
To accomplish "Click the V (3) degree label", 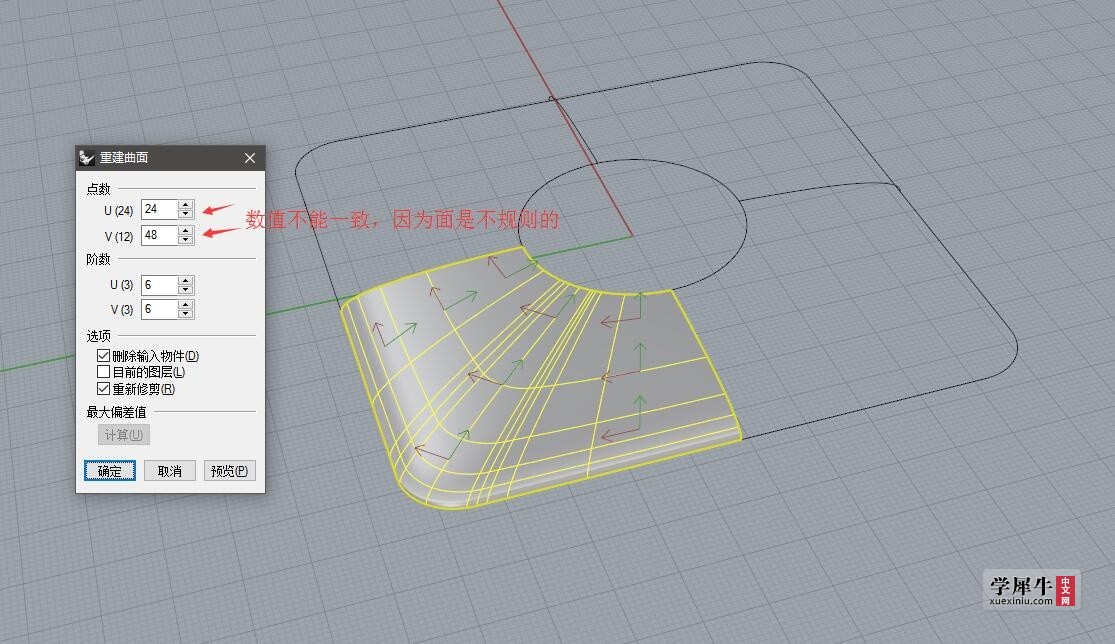I will pos(122,310).
